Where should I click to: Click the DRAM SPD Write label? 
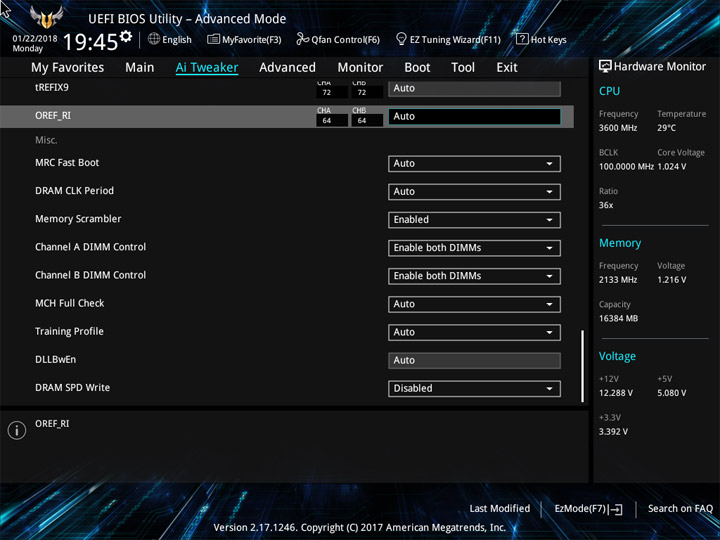coord(73,388)
